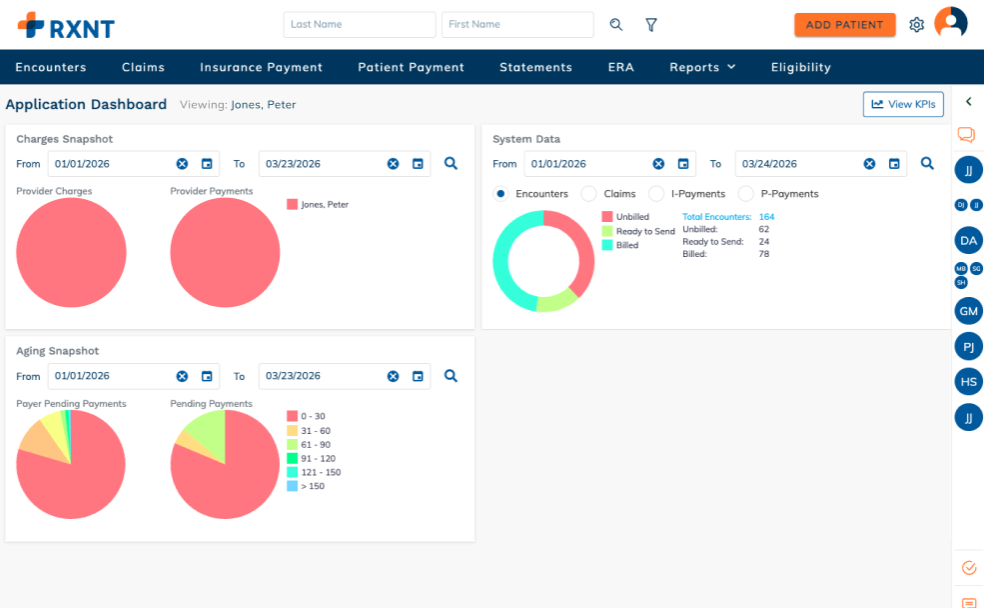Open System Data To date calendar
Image resolution: width=984 pixels, height=608 pixels.
pyautogui.click(x=895, y=164)
